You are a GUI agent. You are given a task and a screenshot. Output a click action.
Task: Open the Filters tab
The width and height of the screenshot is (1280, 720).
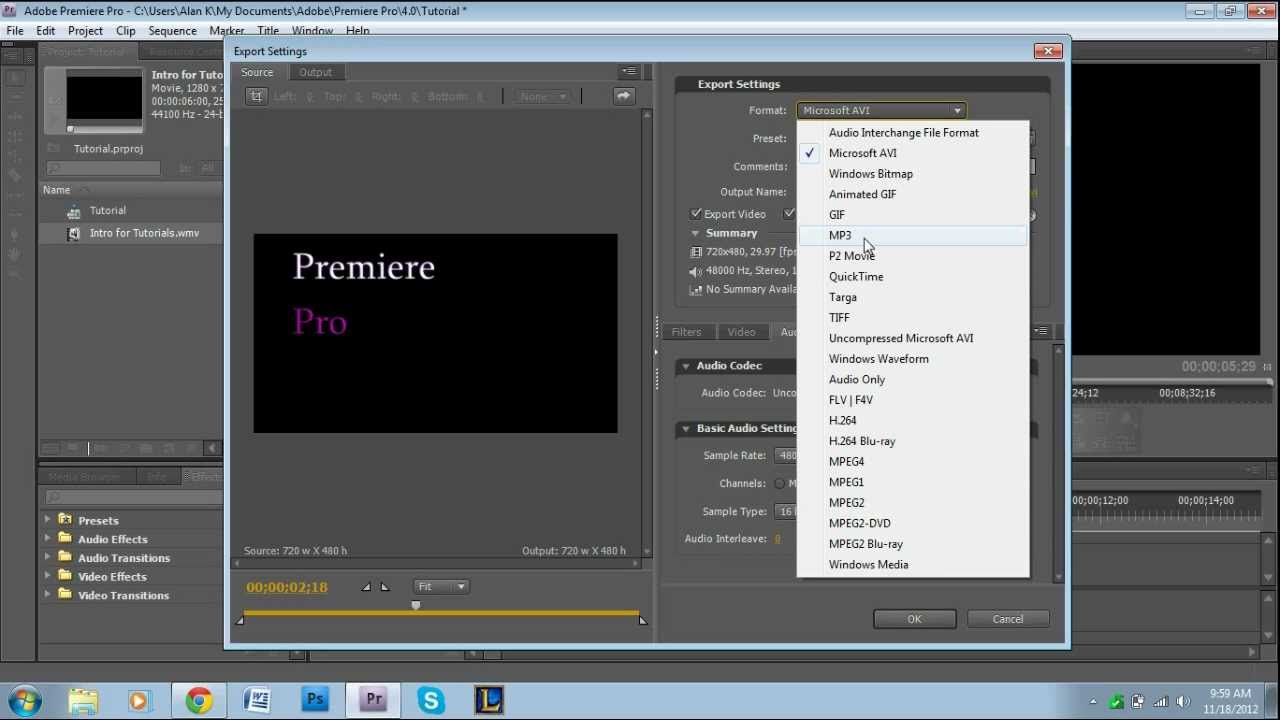(x=686, y=332)
